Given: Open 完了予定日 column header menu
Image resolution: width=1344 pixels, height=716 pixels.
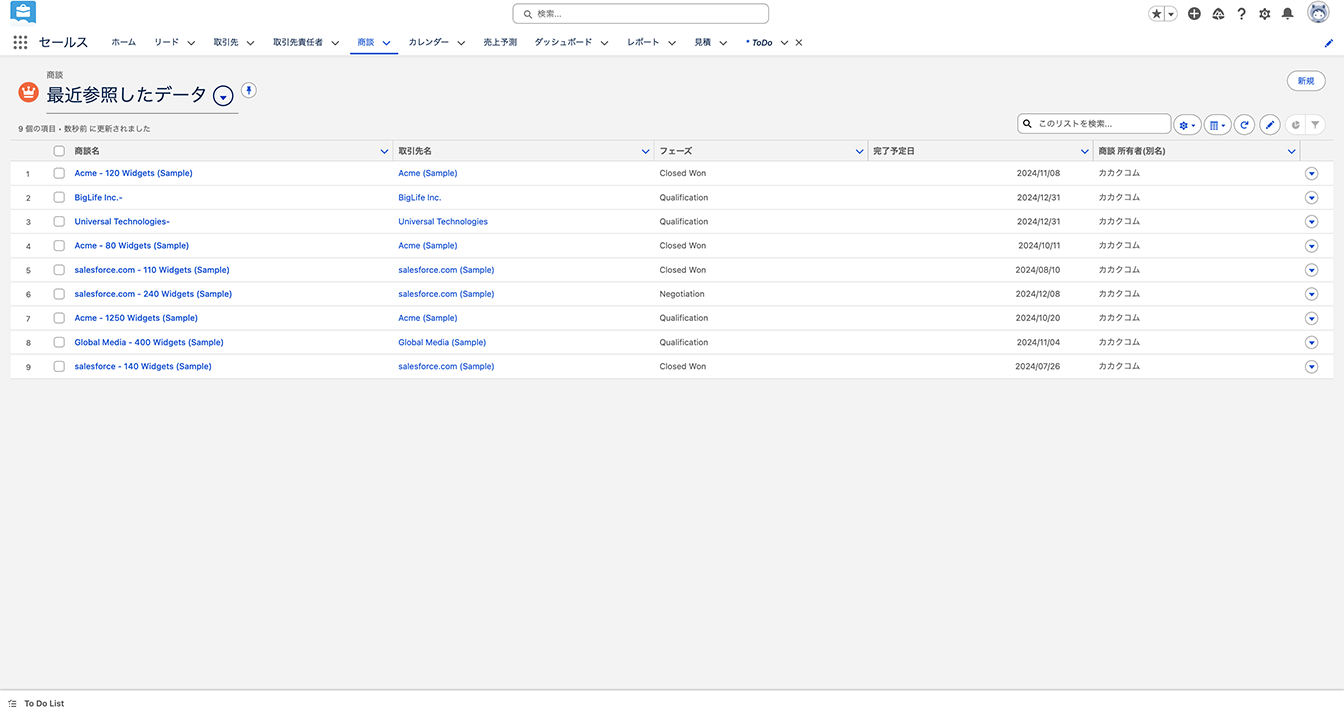Looking at the screenshot, I should coord(1085,151).
